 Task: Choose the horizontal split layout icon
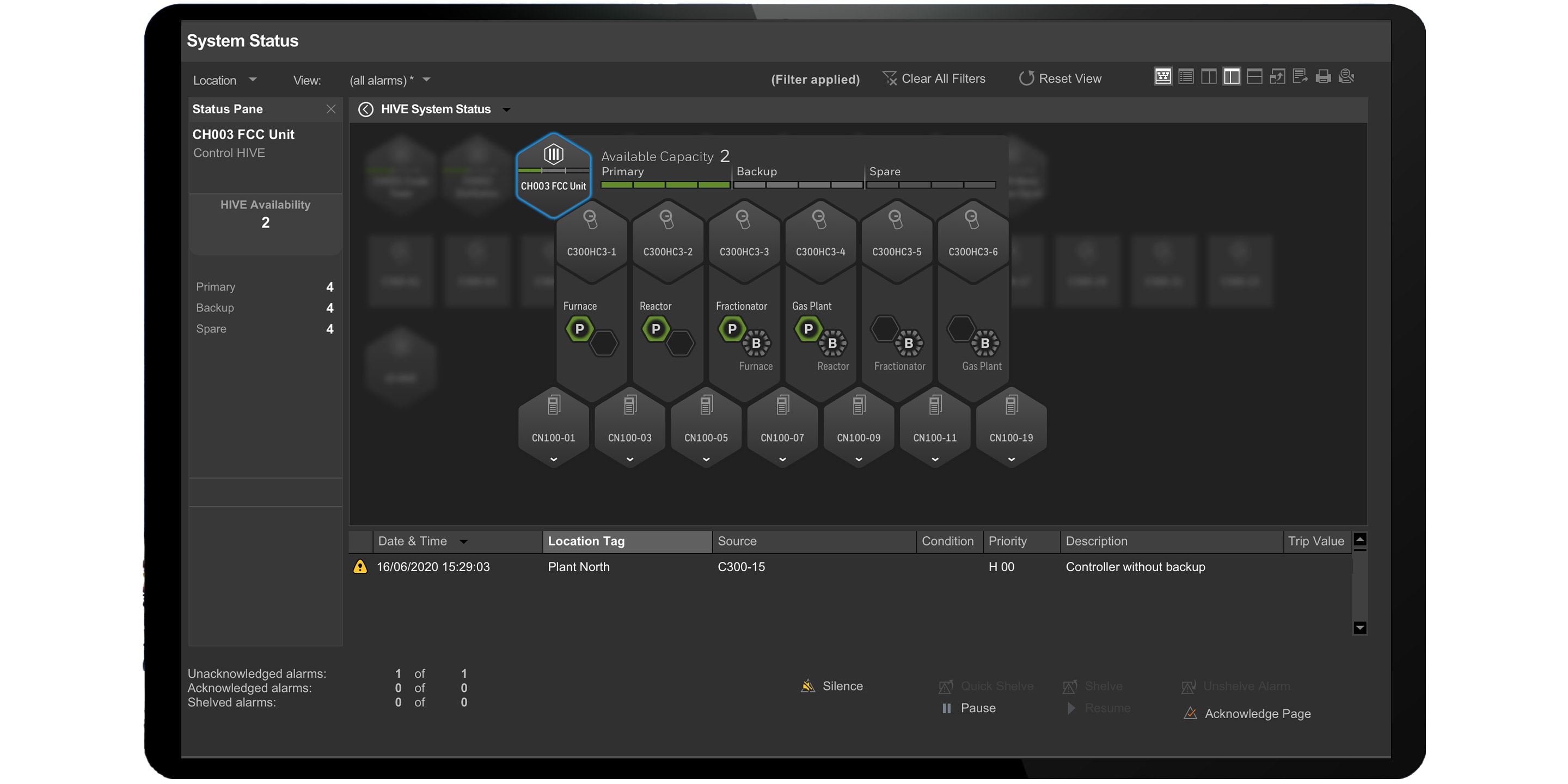point(1254,76)
